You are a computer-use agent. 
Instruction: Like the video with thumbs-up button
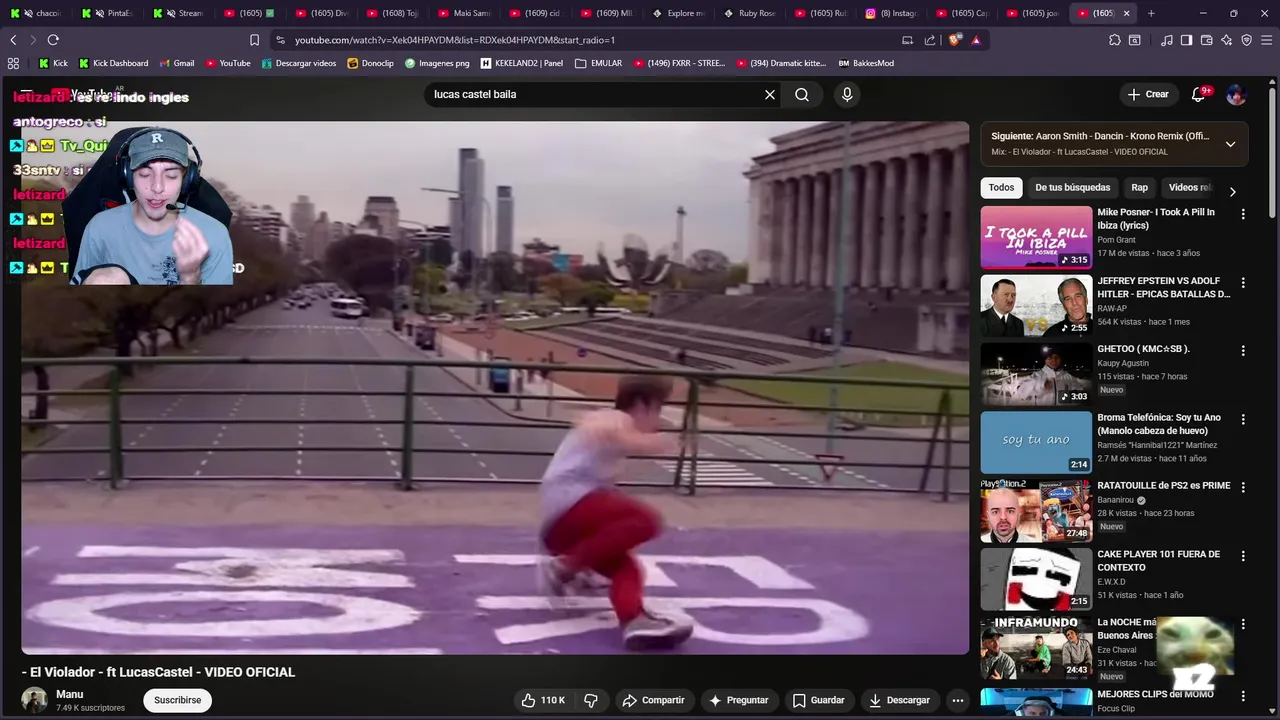(x=543, y=700)
